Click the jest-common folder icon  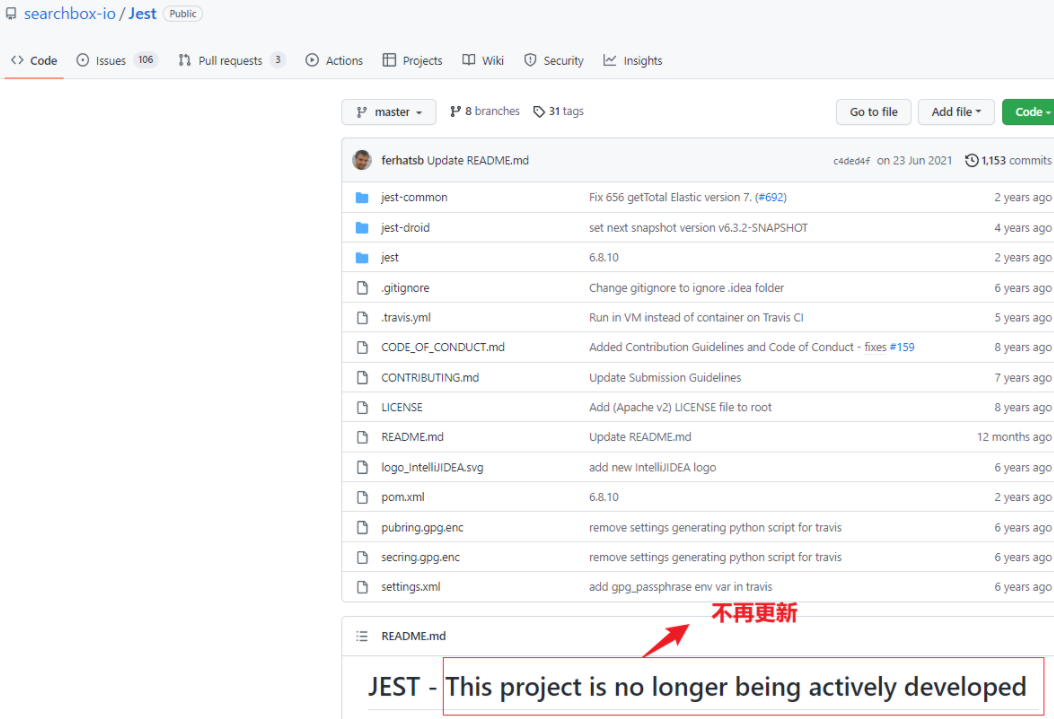point(362,198)
